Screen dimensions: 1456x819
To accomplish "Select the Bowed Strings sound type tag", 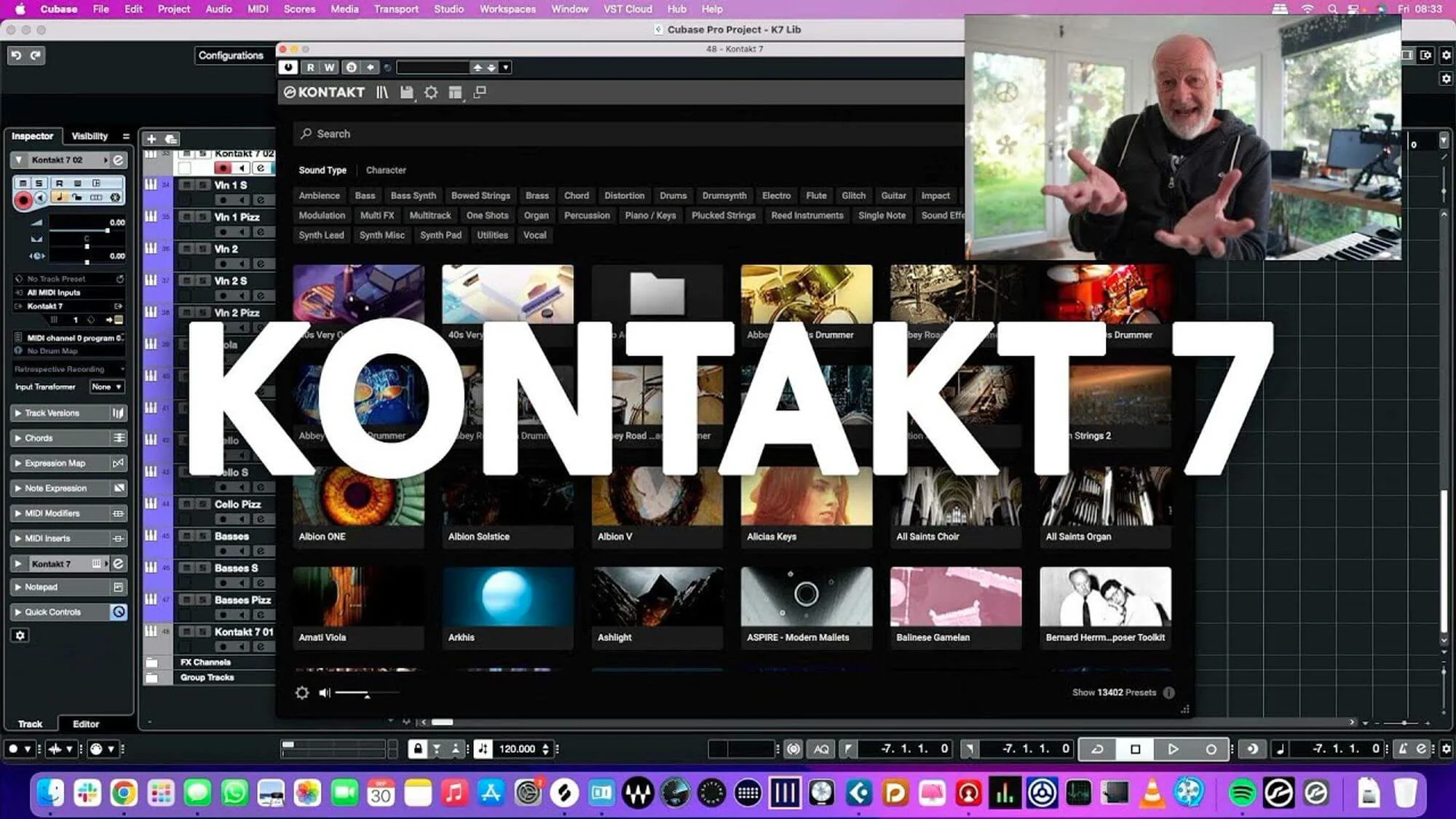I will (480, 195).
